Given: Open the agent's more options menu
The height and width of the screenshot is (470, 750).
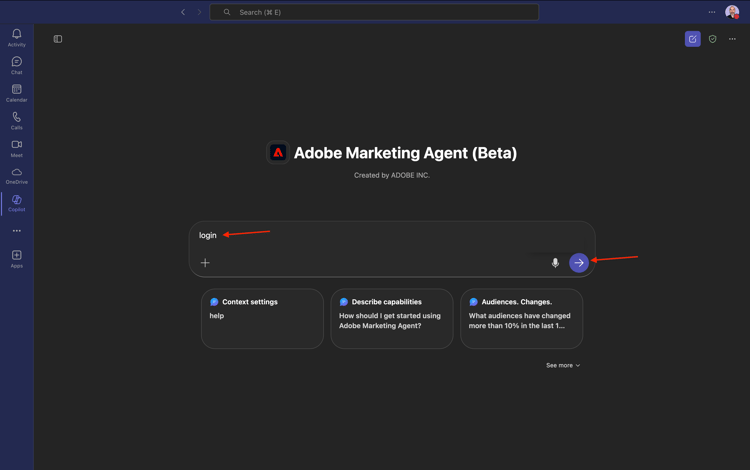Looking at the screenshot, I should [x=732, y=39].
